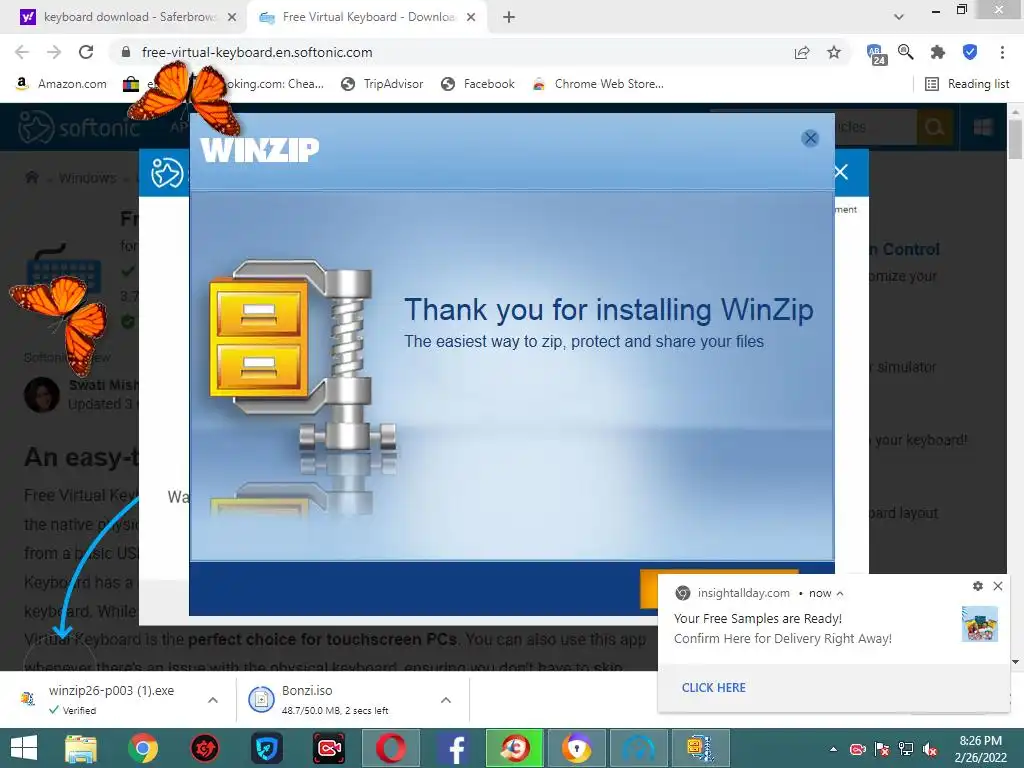Open the Windows Start menu
Screen dimensions: 1024x768
(x=24, y=748)
